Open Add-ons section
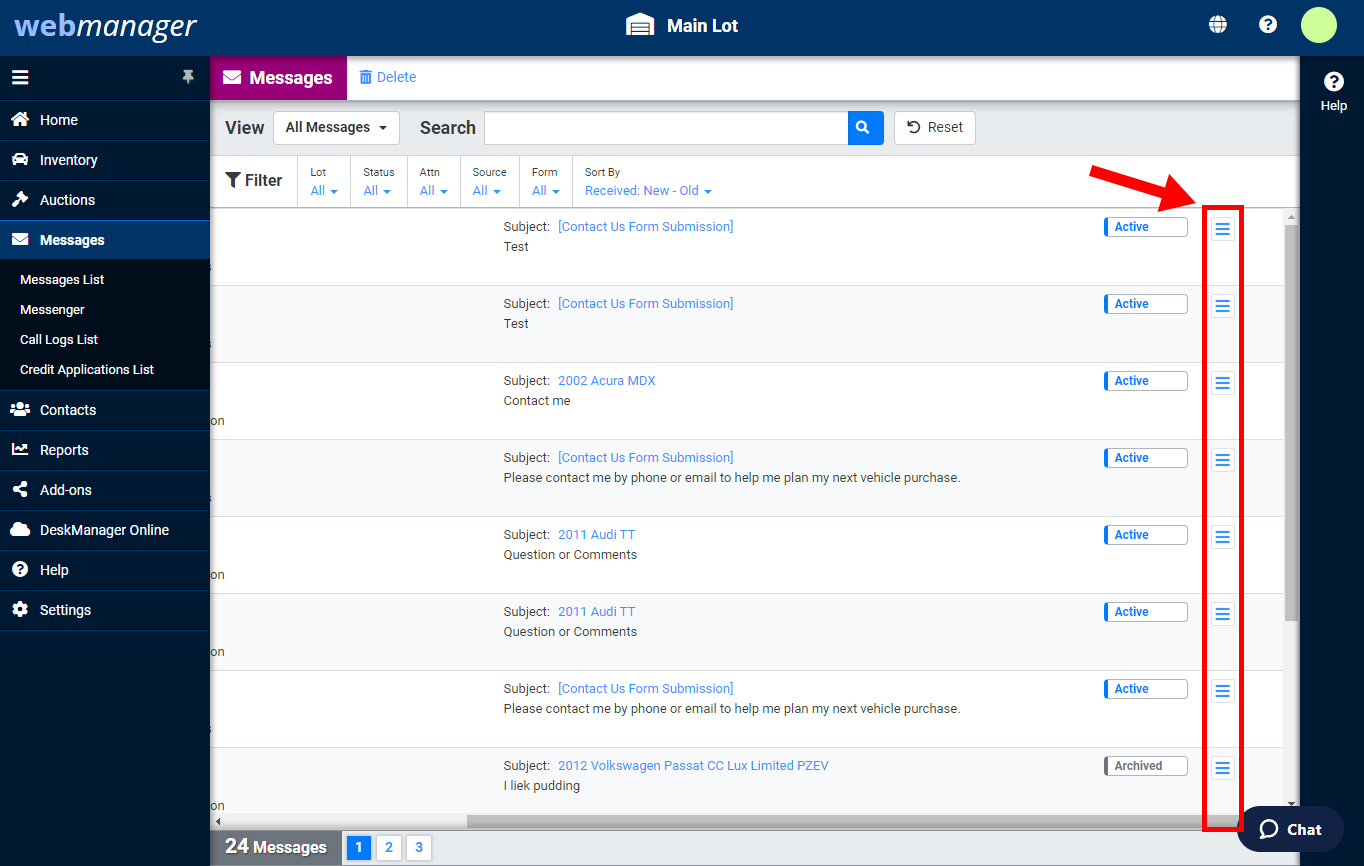The height and width of the screenshot is (866, 1364). pos(105,490)
